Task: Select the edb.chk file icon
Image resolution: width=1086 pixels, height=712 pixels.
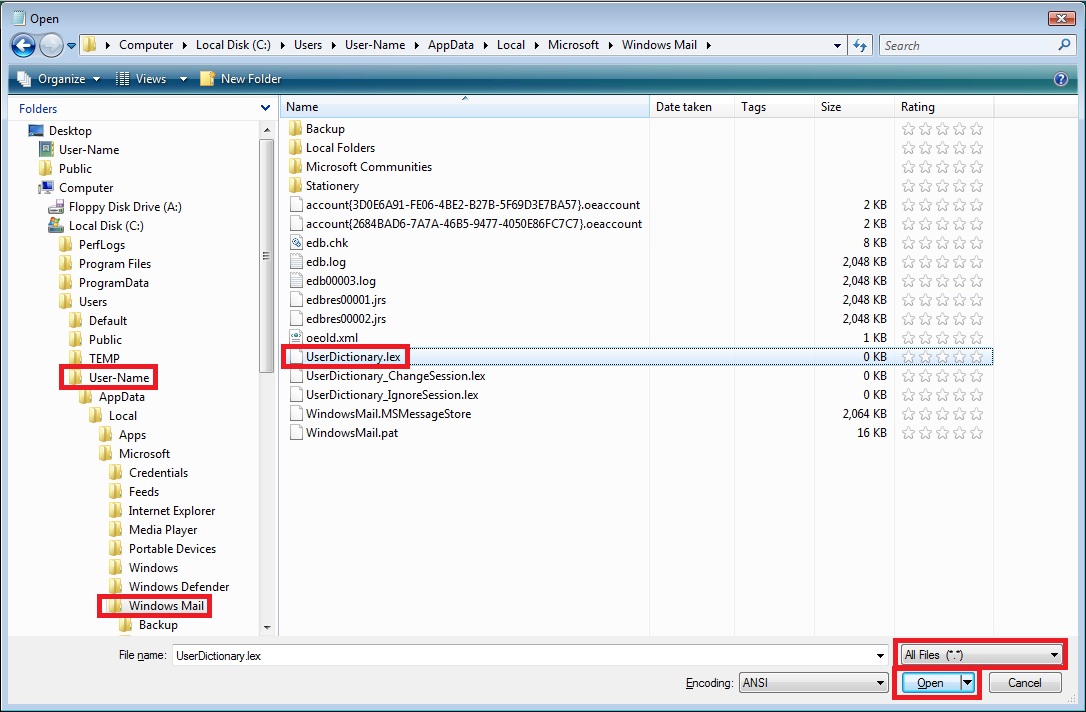Action: pyautogui.click(x=296, y=243)
